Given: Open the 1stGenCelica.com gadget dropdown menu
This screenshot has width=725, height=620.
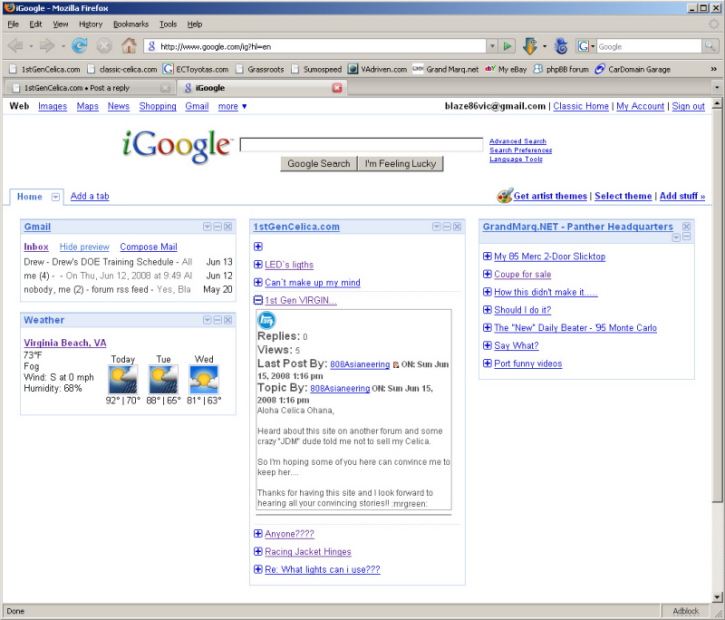Looking at the screenshot, I should tap(436, 227).
